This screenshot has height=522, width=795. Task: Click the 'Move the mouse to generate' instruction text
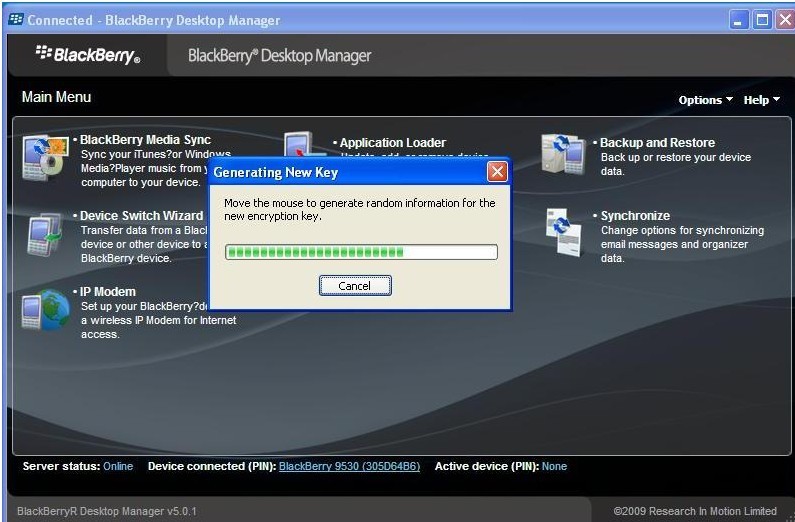tap(359, 209)
